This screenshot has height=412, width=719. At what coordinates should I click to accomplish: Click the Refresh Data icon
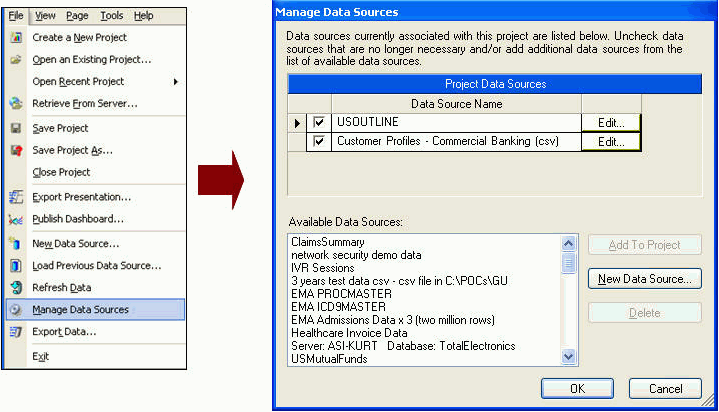point(15,288)
